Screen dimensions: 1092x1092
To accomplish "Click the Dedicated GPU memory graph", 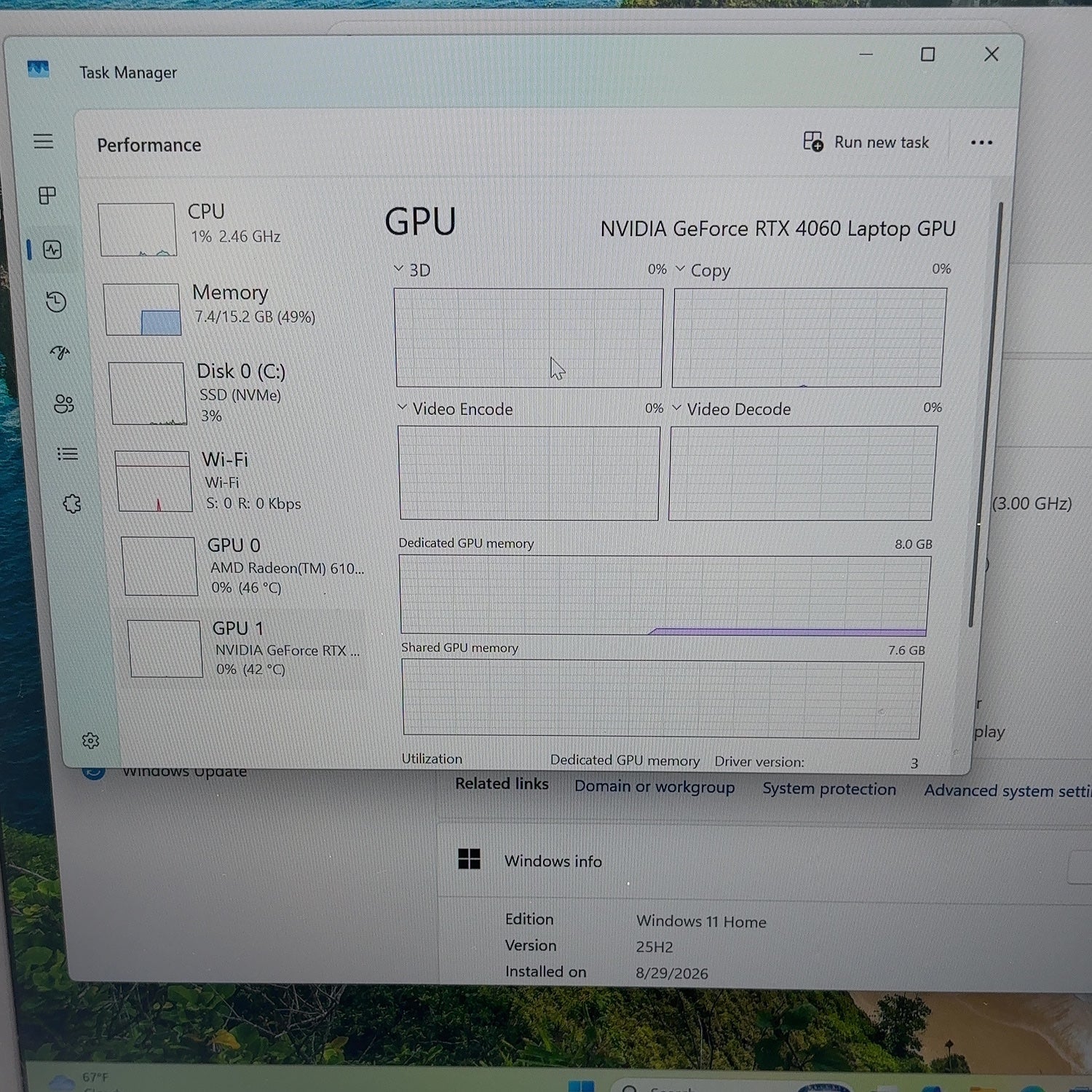I will 665,595.
